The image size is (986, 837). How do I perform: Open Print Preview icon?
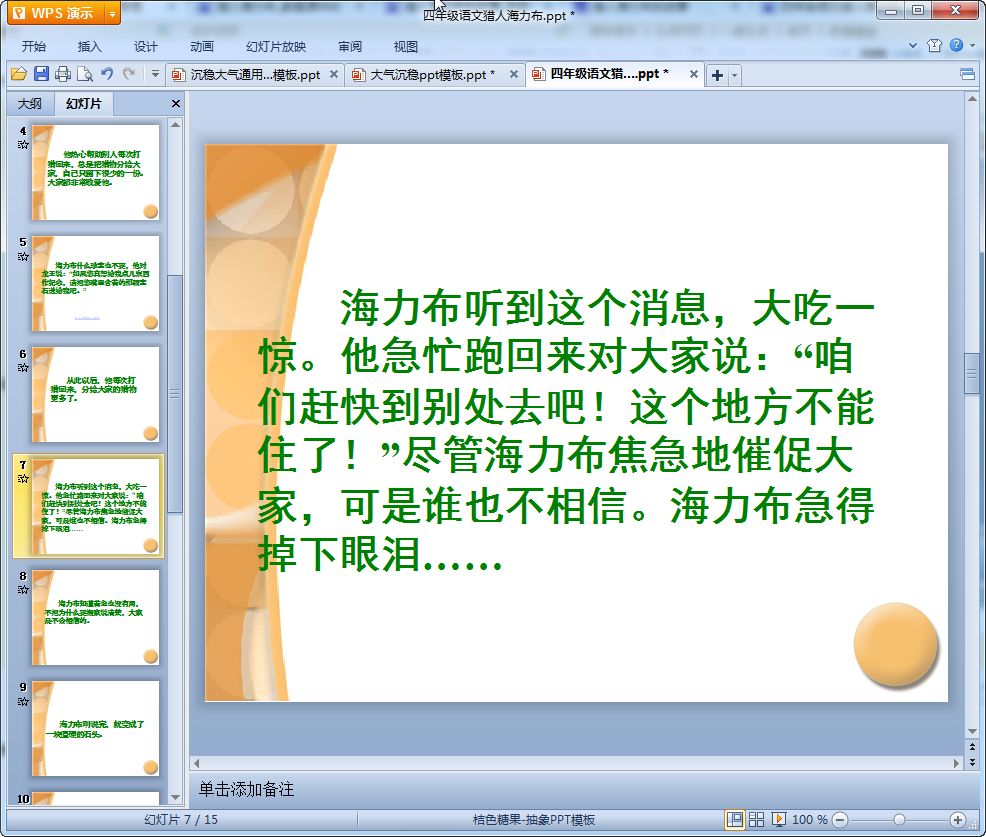pos(84,74)
